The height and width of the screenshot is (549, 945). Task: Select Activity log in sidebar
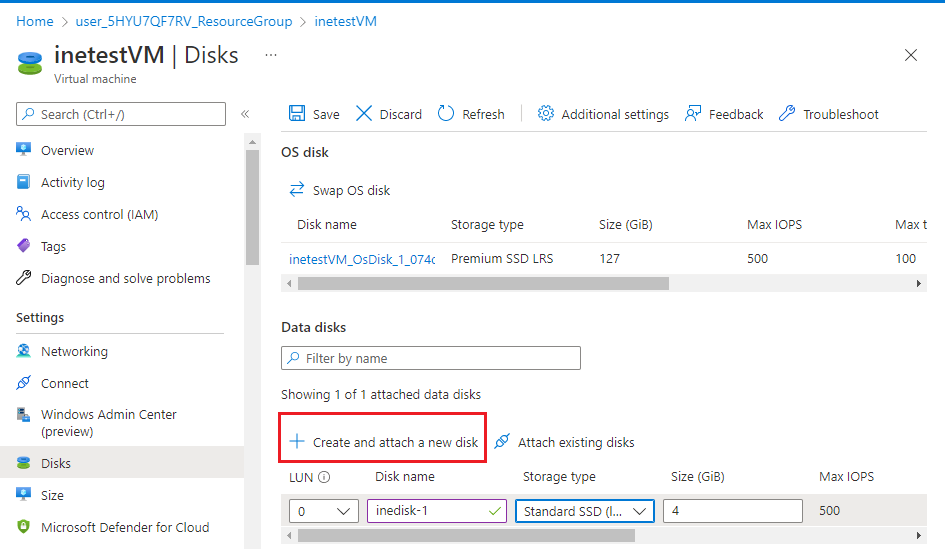pyautogui.click(x=72, y=182)
